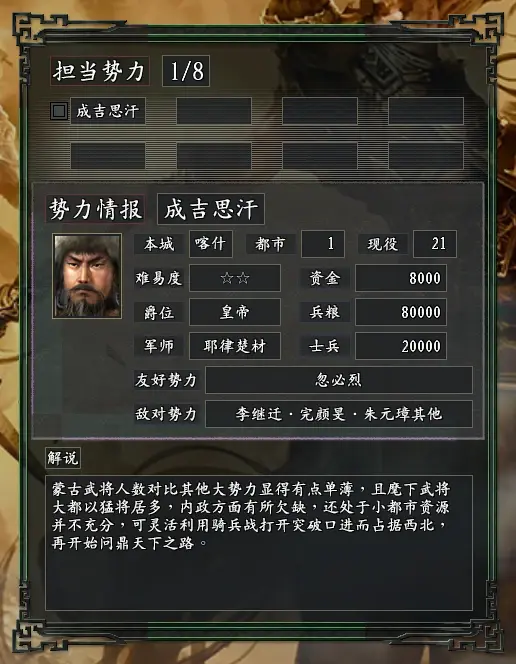Click the 解说 description label

coord(63,458)
